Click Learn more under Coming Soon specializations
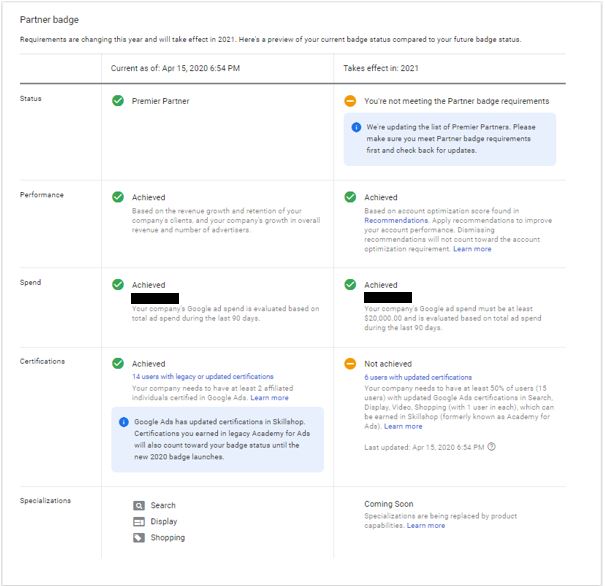Image resolution: width=605 pixels, height=586 pixels. coord(426,525)
